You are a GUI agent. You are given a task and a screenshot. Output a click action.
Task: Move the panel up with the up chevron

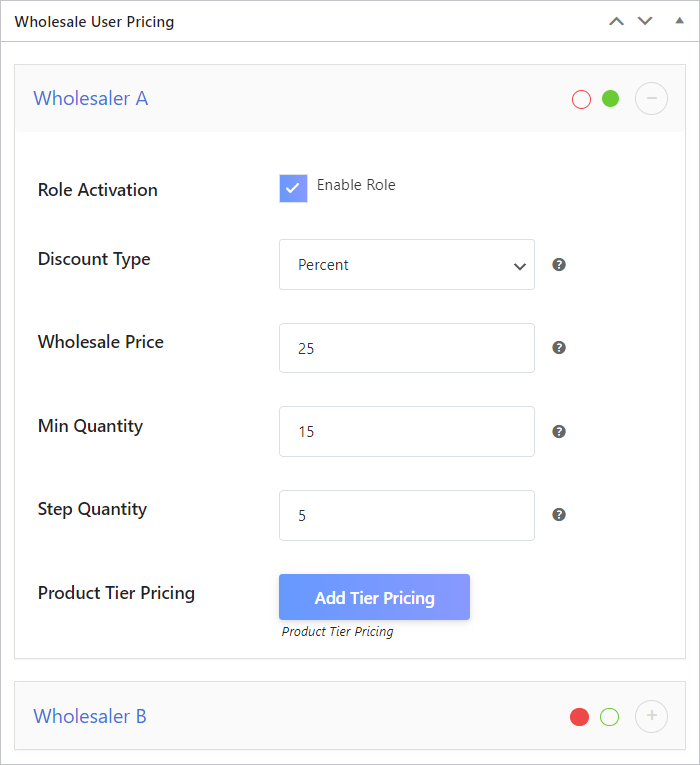(617, 21)
